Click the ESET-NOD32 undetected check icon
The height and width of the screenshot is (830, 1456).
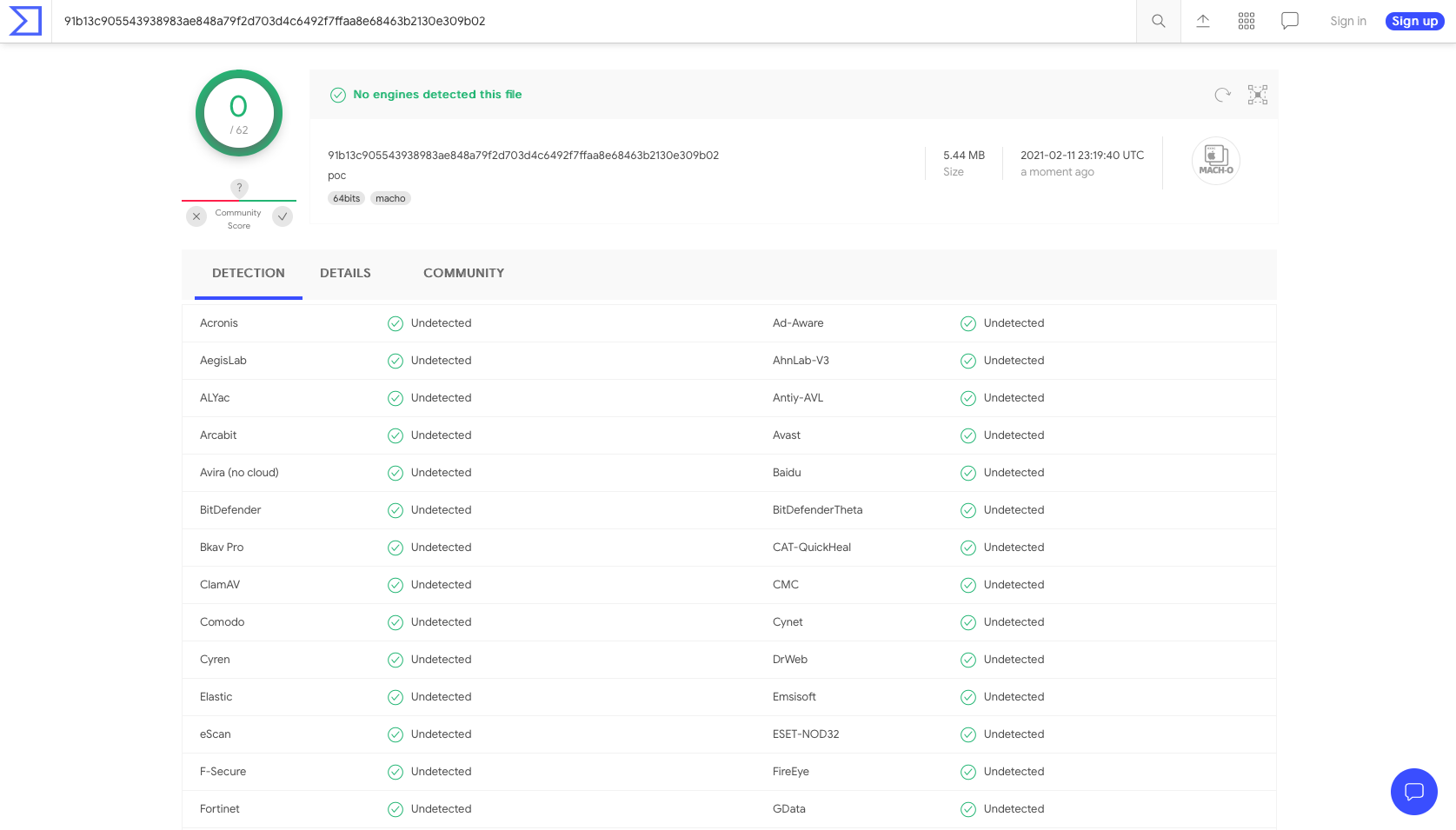[968, 734]
